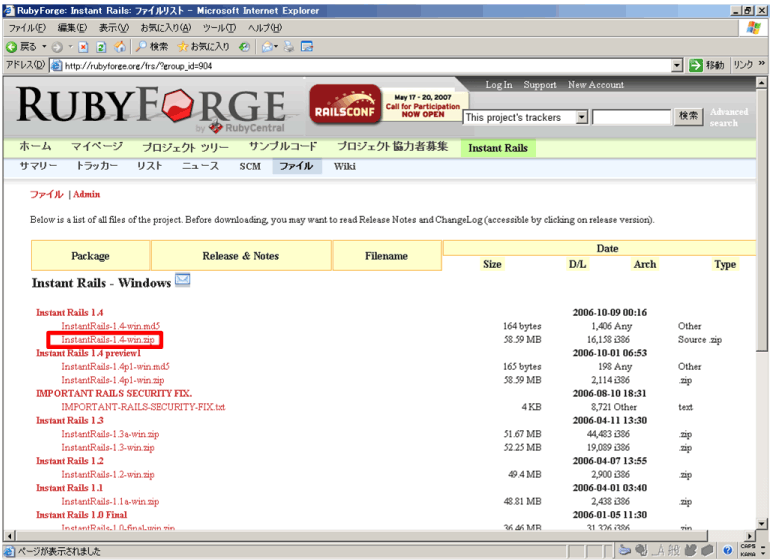This screenshot has width=770, height=560.
Task: Click the Mail icon in toolbar
Action: [x=268, y=47]
